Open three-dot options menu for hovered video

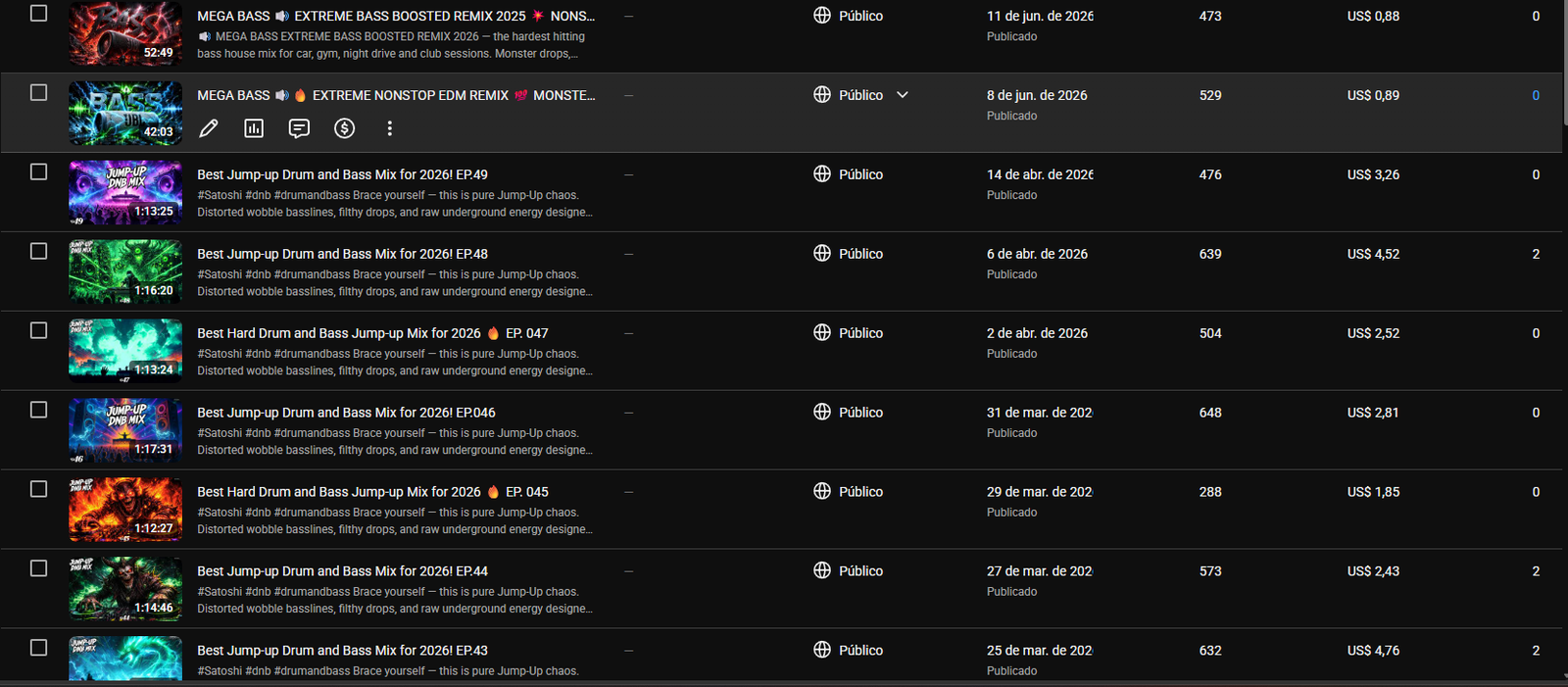[389, 128]
